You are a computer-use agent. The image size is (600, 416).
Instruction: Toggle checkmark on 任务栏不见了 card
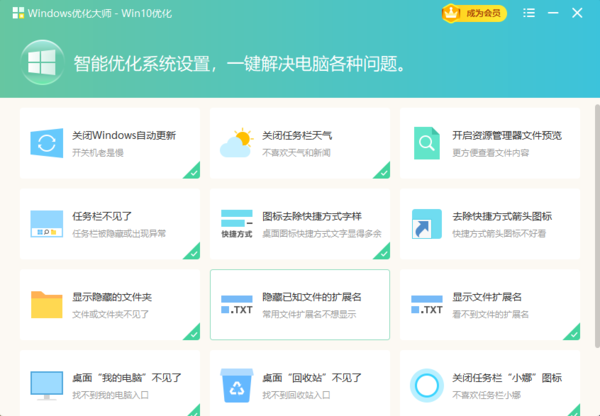[x=192, y=252]
